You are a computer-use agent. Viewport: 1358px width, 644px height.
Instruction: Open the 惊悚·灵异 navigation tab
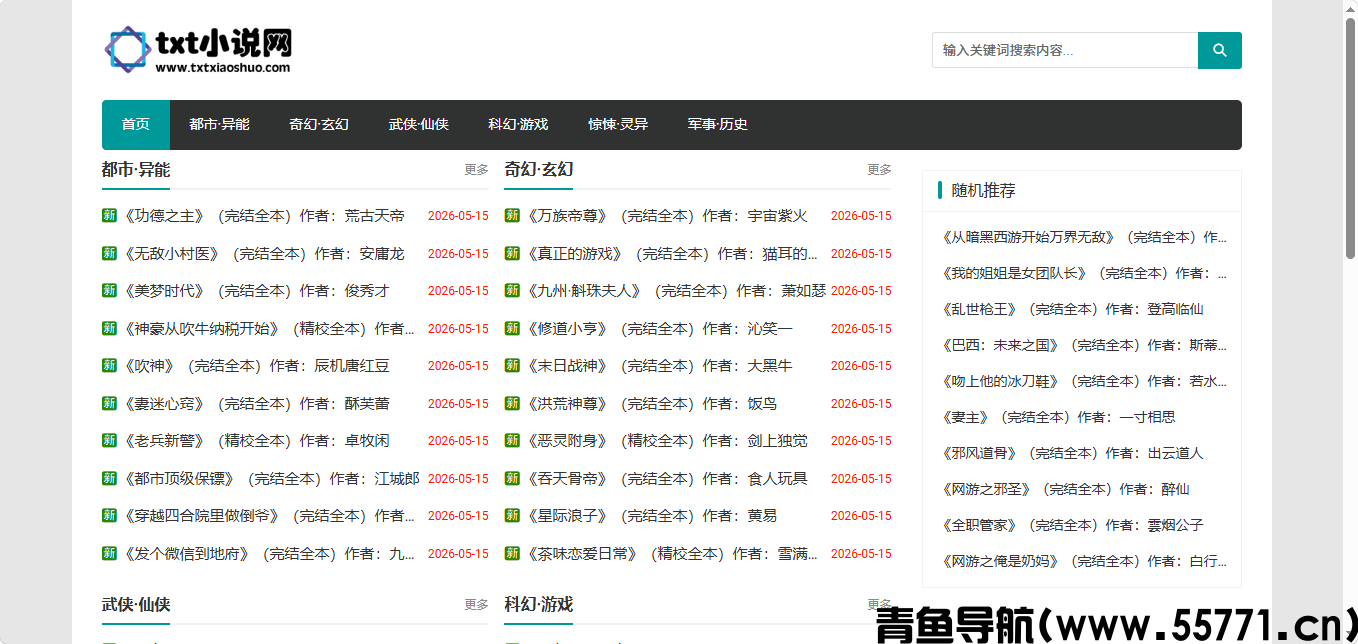[618, 124]
